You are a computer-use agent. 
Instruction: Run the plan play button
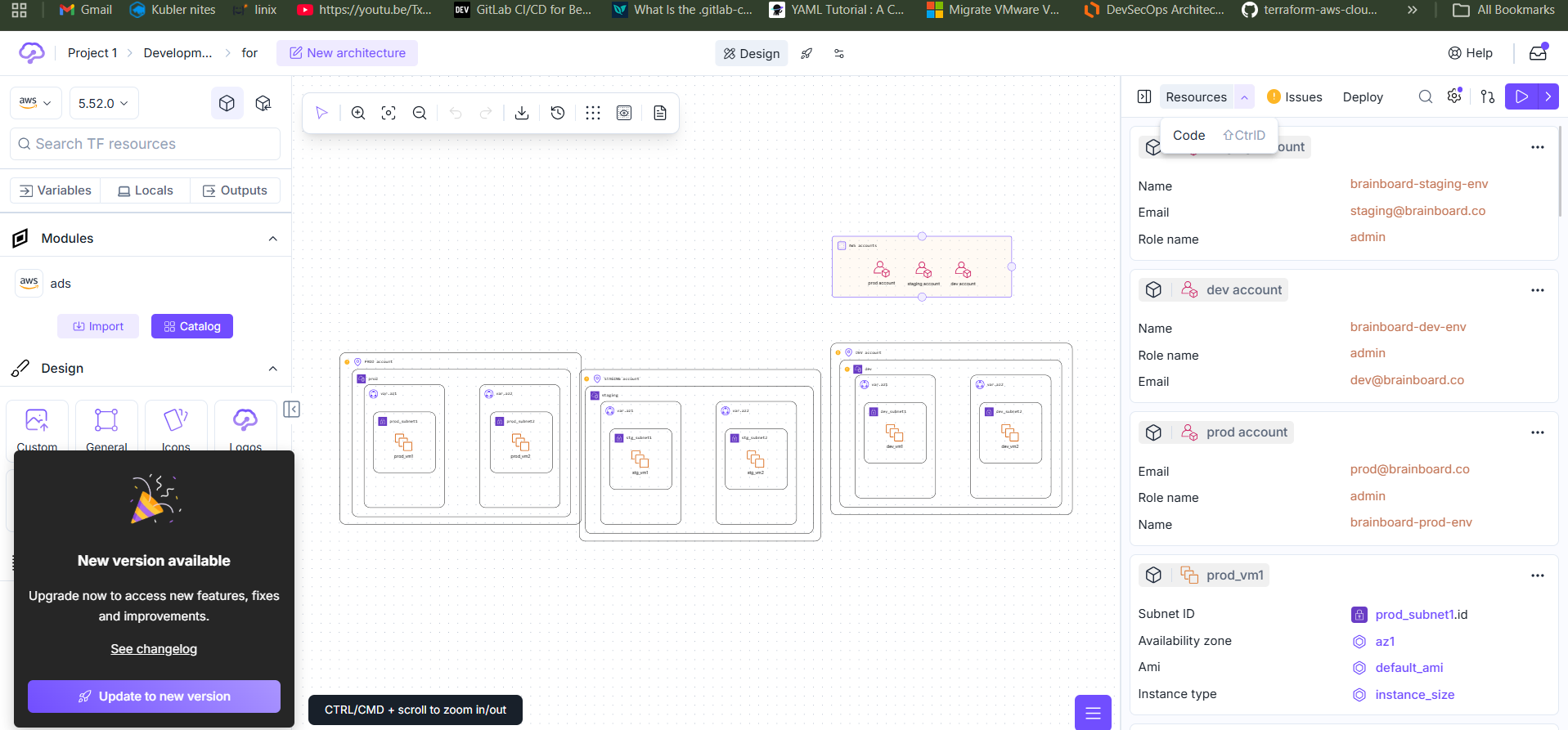tap(1521, 96)
